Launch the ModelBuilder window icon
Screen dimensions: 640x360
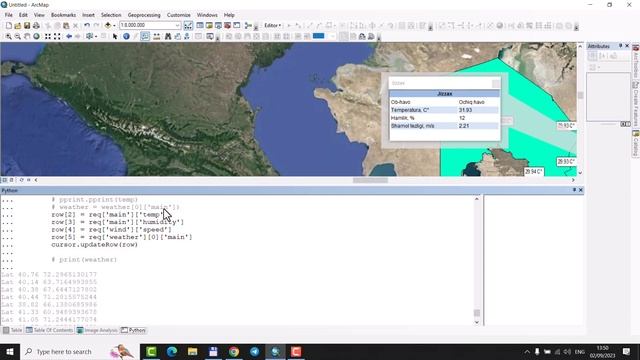point(248,26)
